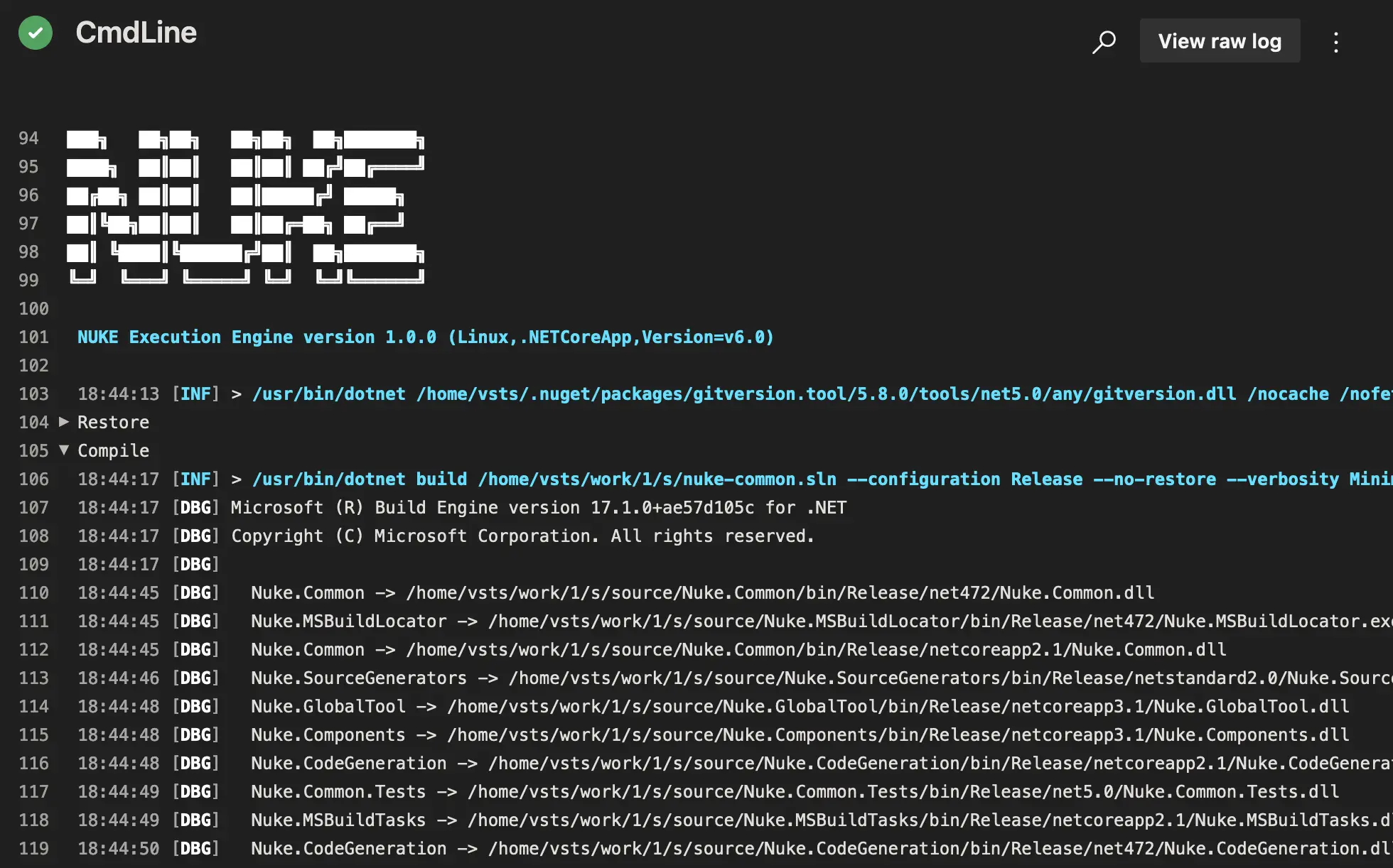This screenshot has height=868, width=1393.
Task: Click the Nuke.CodeGeneration line at 18:44:50
Action: coord(822,849)
